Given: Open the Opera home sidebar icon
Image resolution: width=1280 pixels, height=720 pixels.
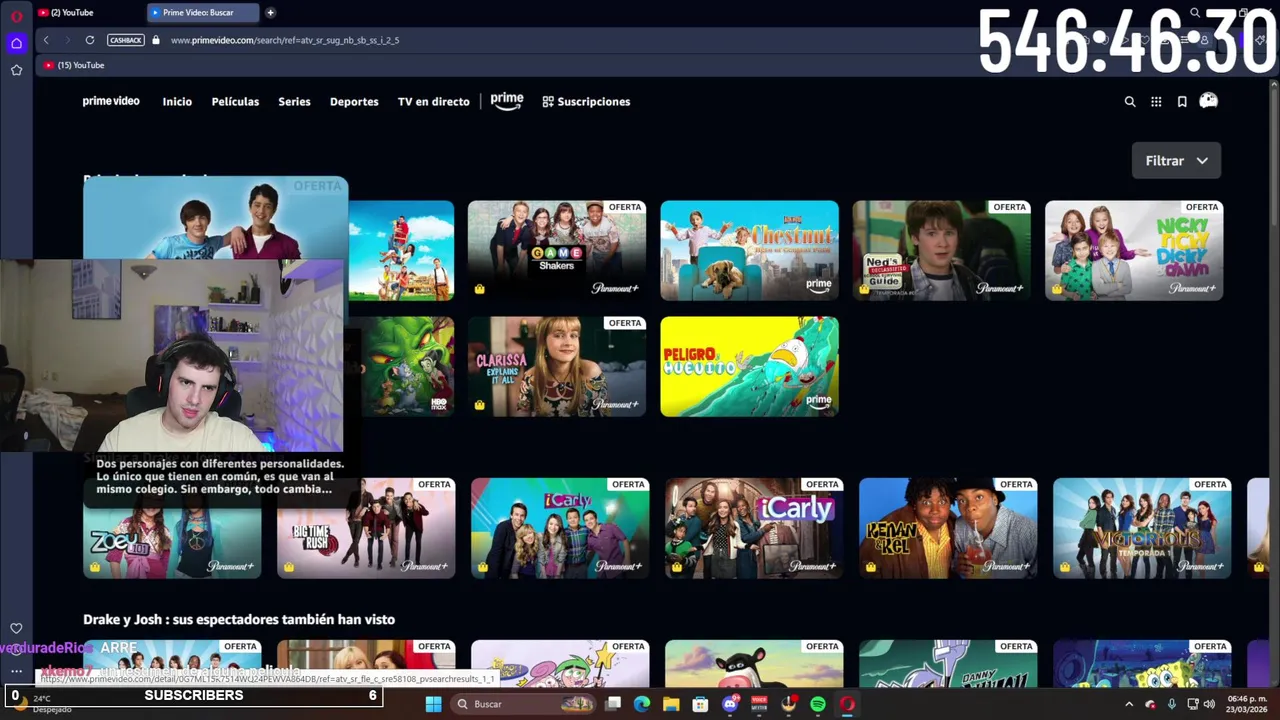Looking at the screenshot, I should pyautogui.click(x=16, y=43).
